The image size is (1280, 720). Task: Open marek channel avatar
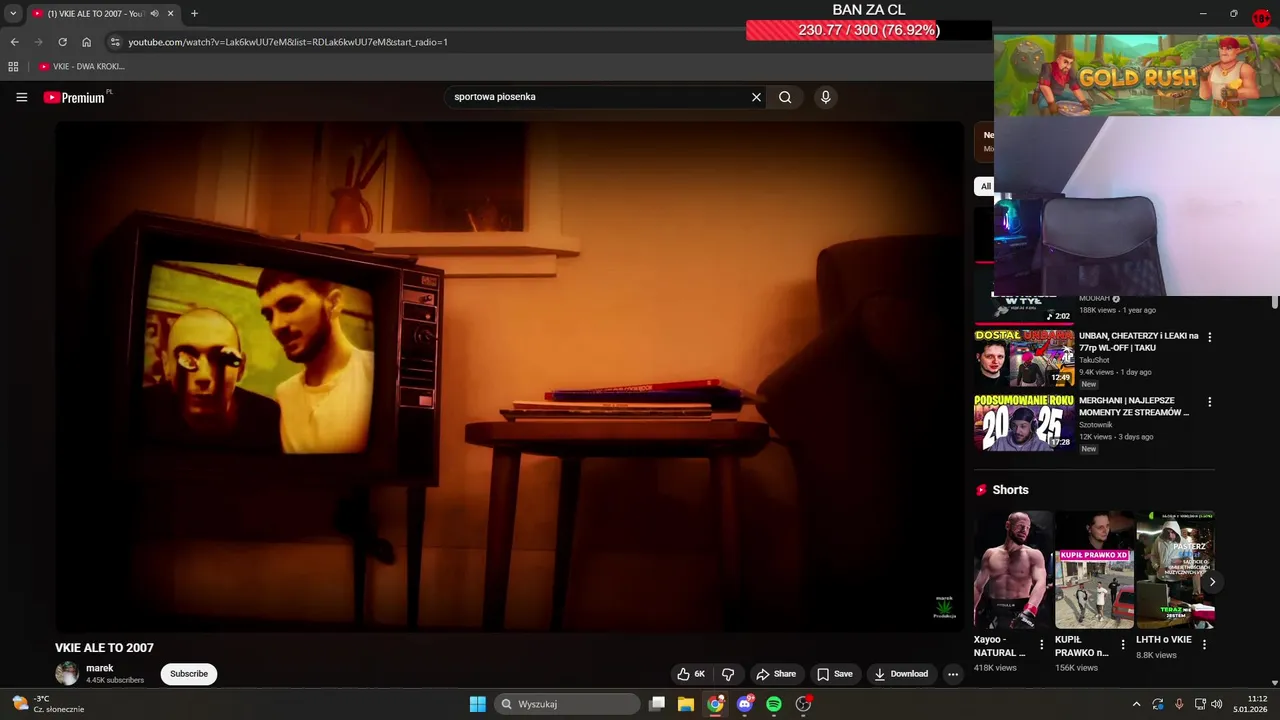click(x=67, y=673)
